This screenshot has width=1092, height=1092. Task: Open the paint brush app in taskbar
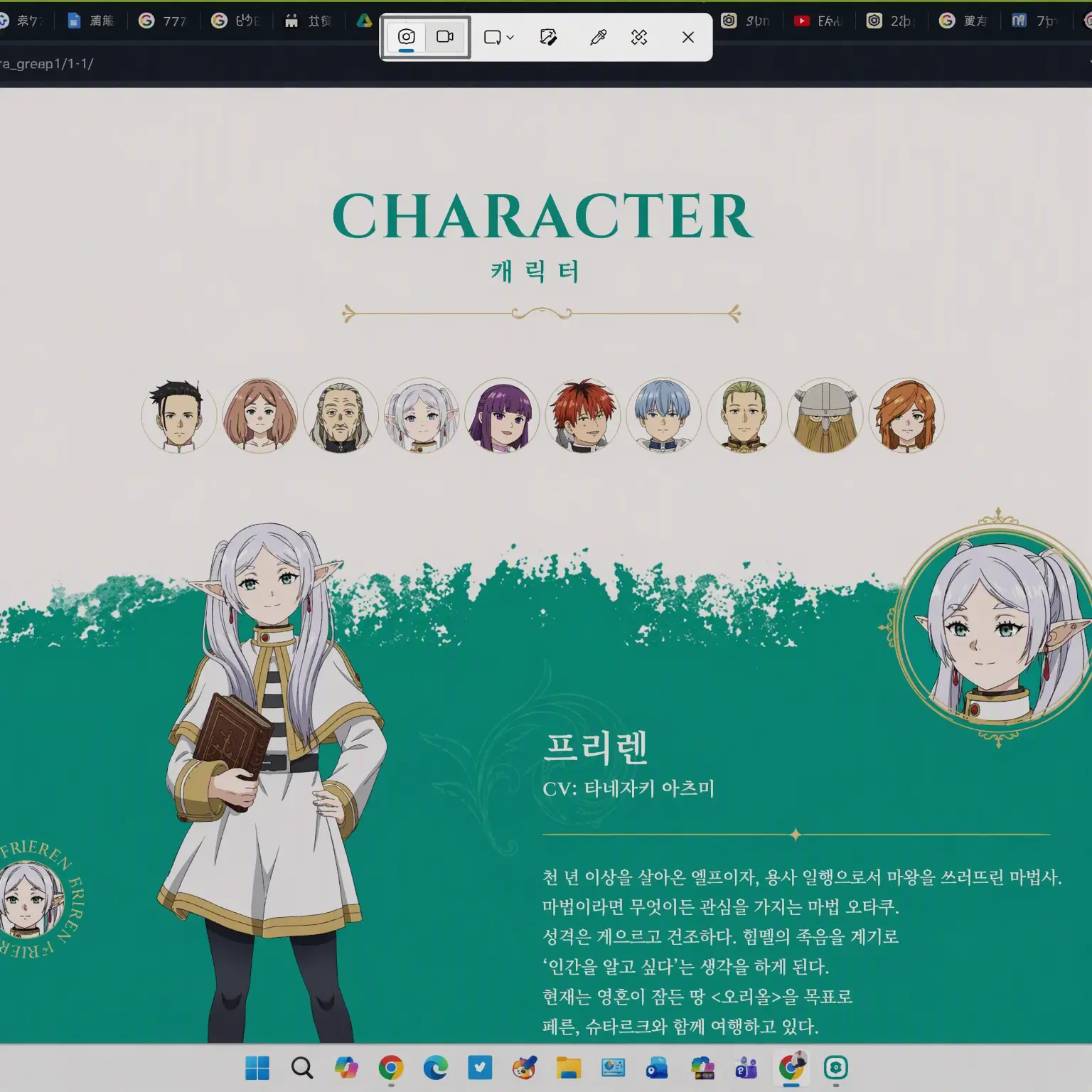click(x=525, y=1068)
